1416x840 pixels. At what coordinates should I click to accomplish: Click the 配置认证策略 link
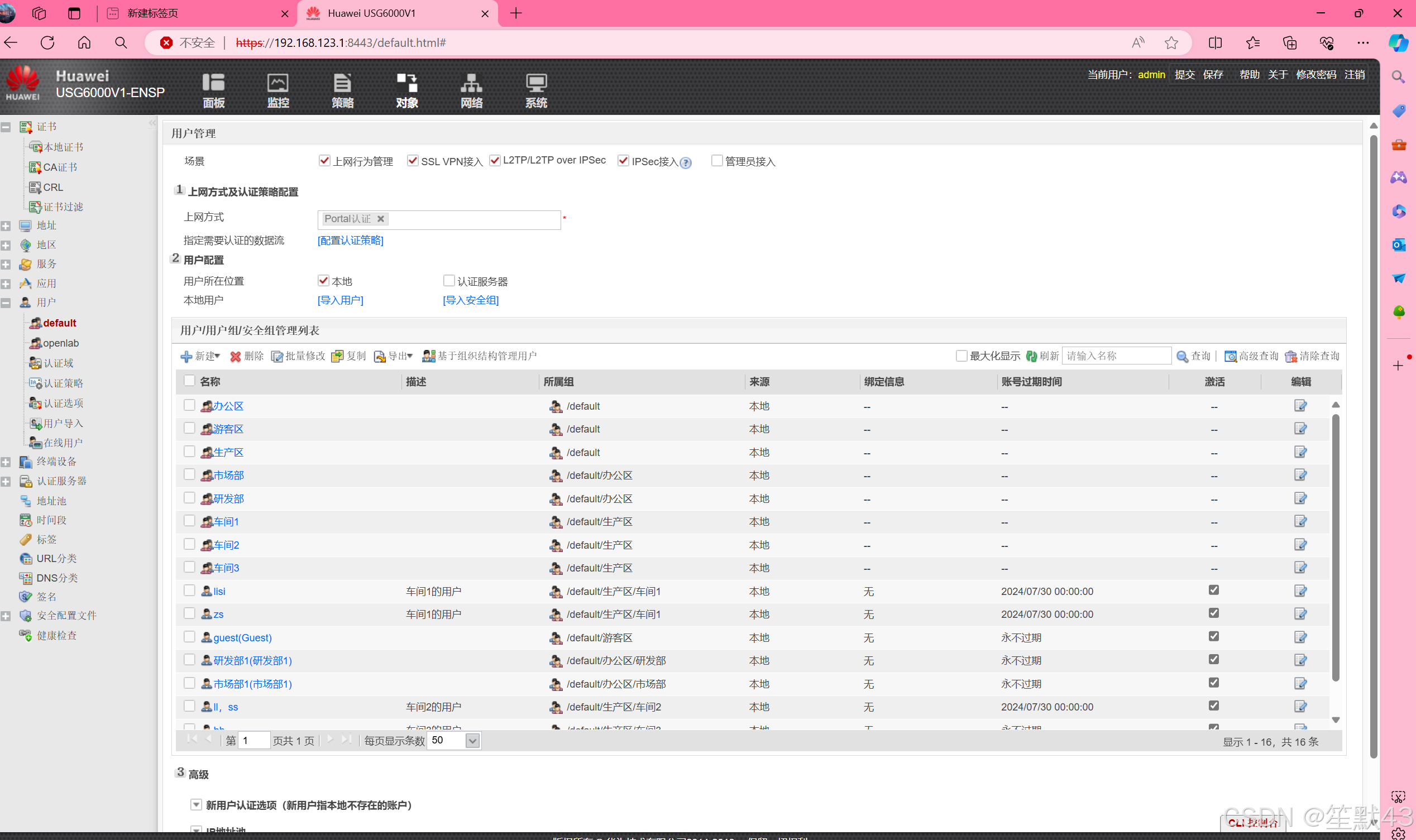coord(351,241)
